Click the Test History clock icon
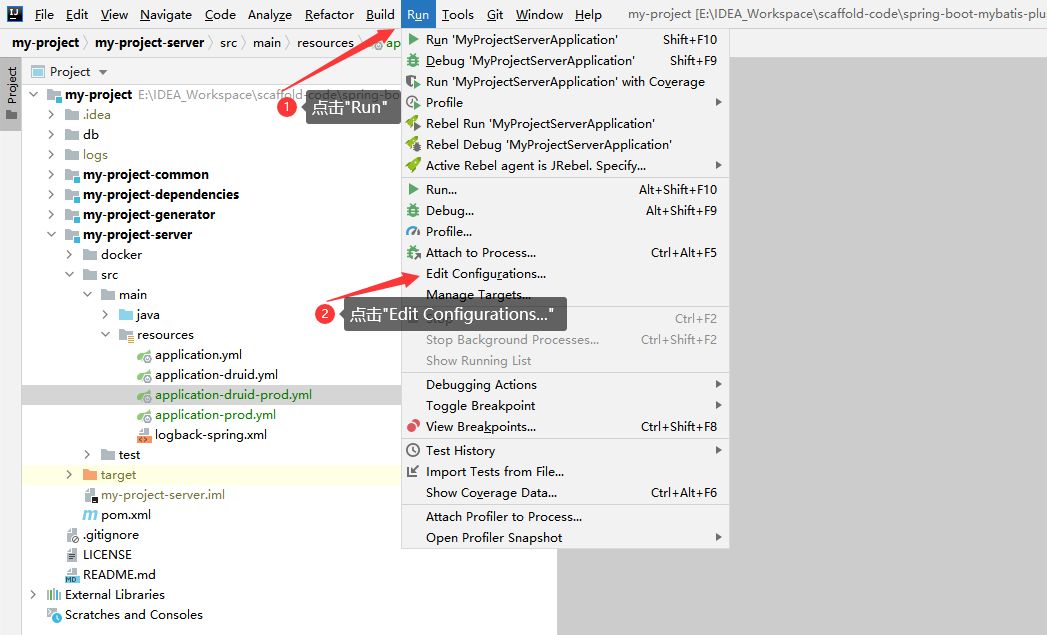Image resolution: width=1047 pixels, height=635 pixels. 413,451
